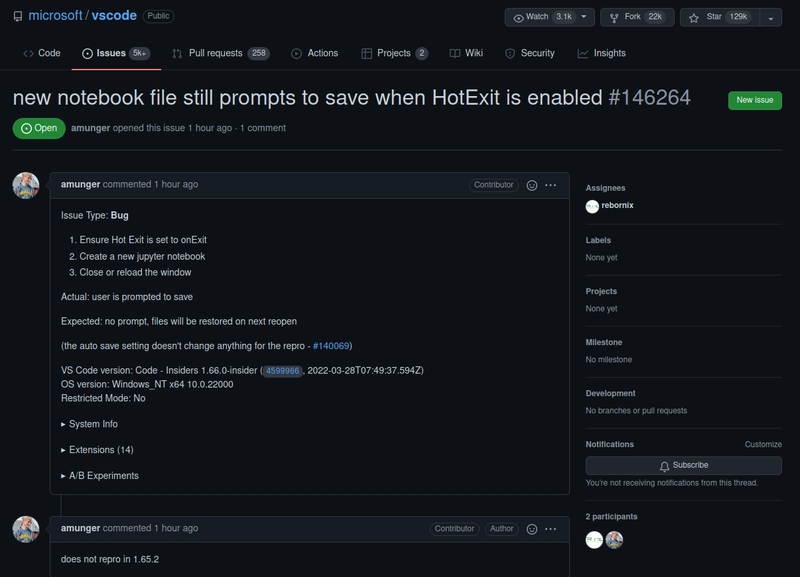Image resolution: width=800 pixels, height=577 pixels.
Task: Open the microsoft organization link
Action: [55, 16]
